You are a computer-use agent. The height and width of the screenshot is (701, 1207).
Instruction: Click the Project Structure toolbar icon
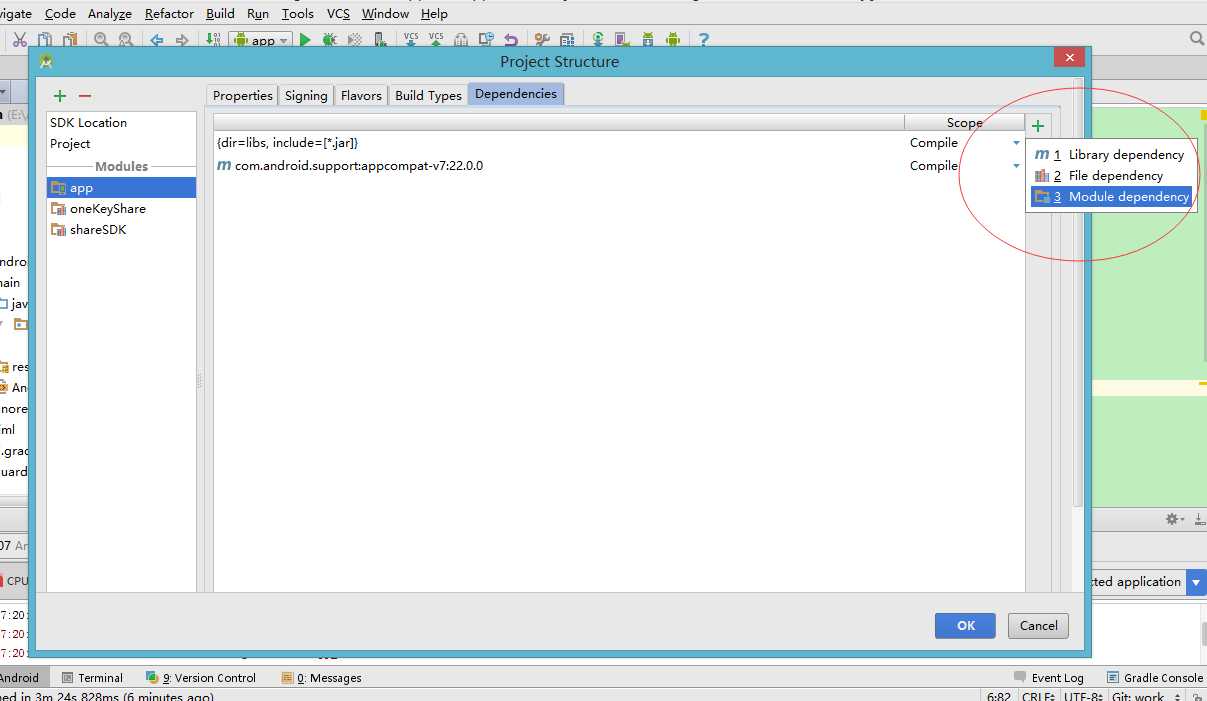[567, 40]
